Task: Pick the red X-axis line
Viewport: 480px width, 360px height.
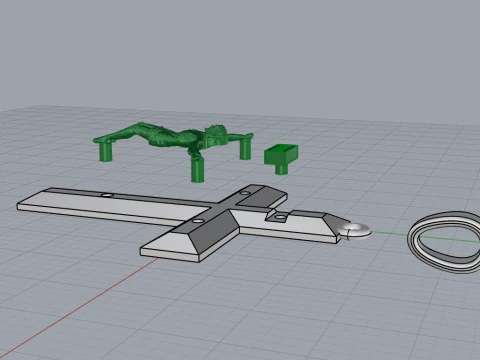Action: coord(79,308)
